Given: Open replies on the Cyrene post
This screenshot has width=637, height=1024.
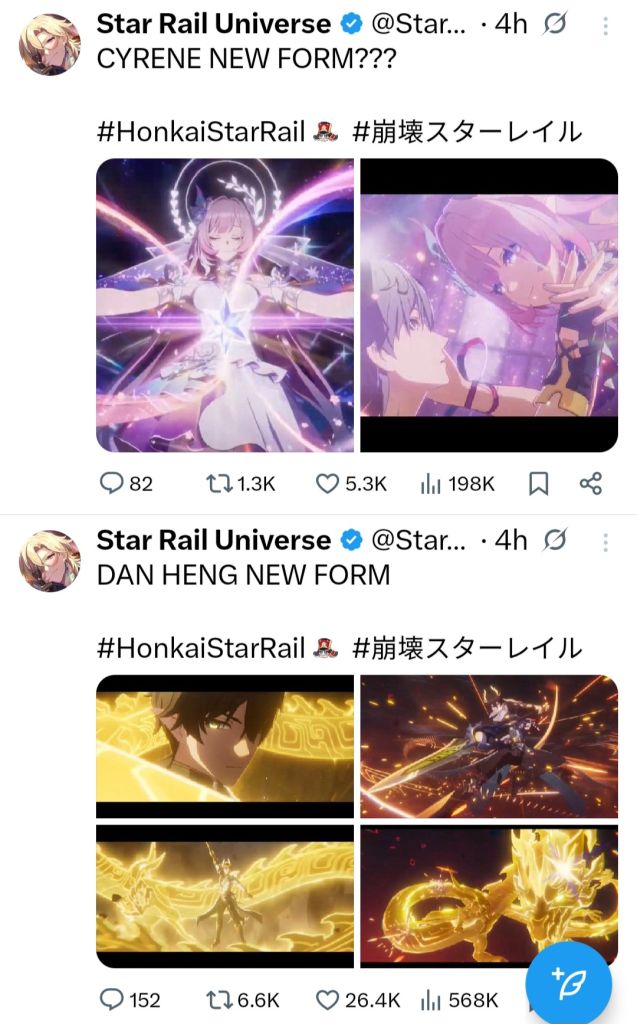Looking at the screenshot, I should coord(125,483).
